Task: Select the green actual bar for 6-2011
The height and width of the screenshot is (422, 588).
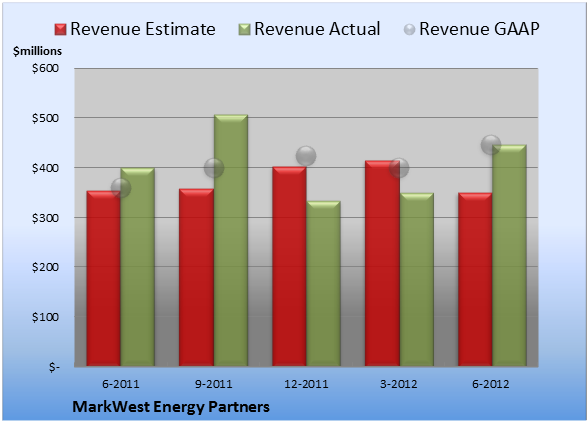Action: coord(138,267)
